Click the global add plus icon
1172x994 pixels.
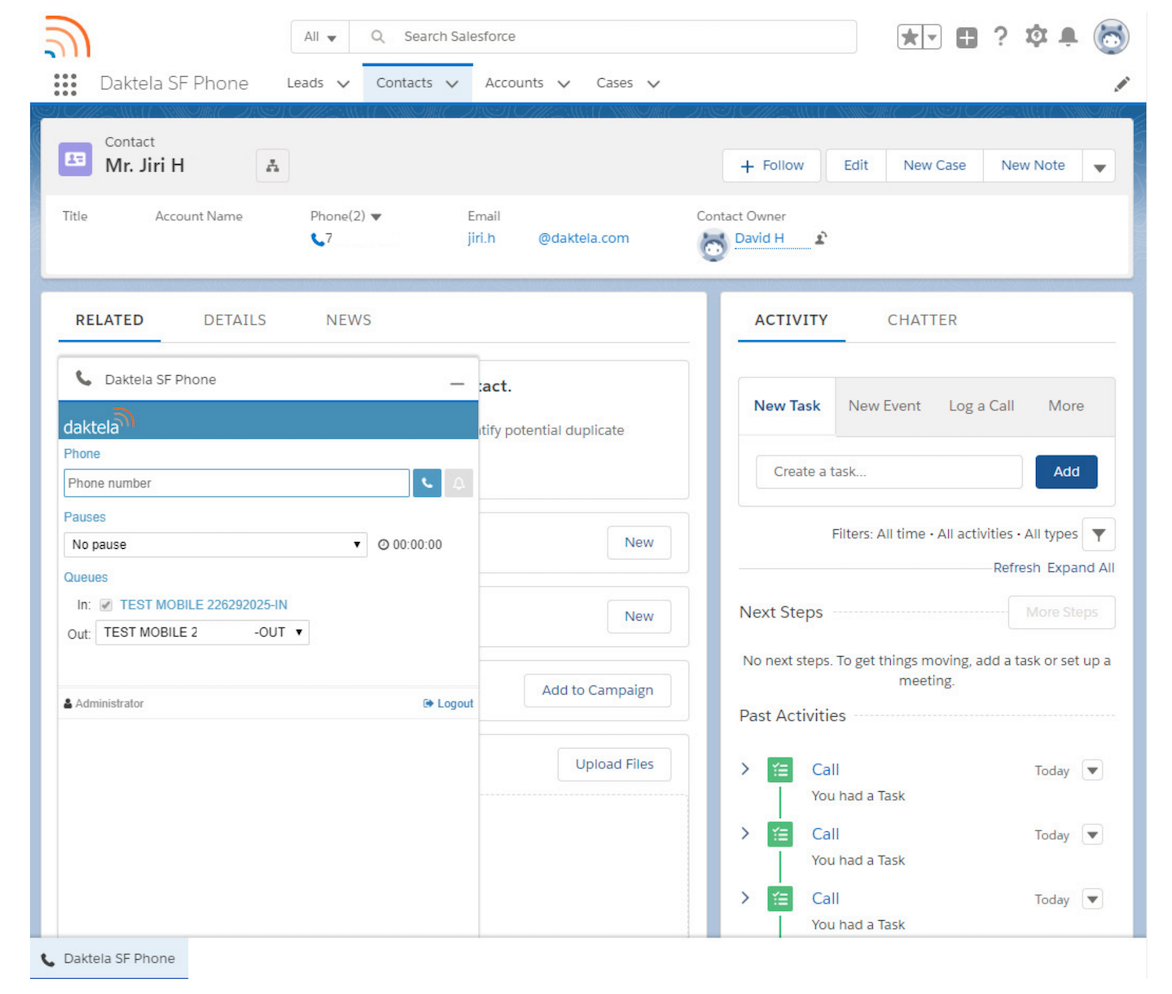(x=966, y=38)
